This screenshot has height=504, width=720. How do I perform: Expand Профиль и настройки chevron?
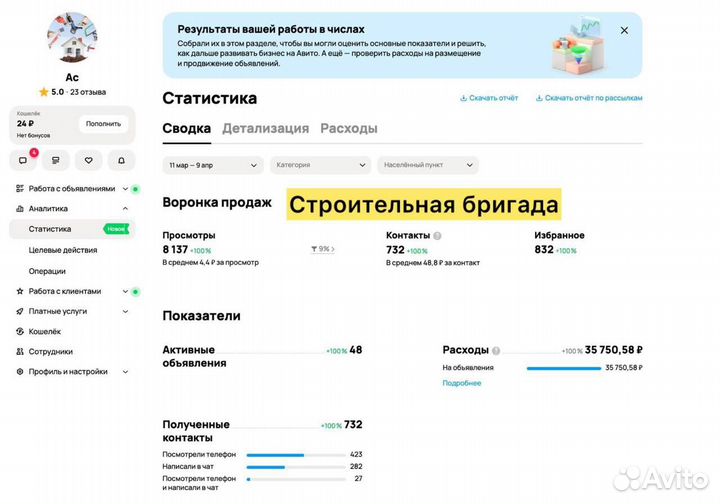[x=125, y=372]
